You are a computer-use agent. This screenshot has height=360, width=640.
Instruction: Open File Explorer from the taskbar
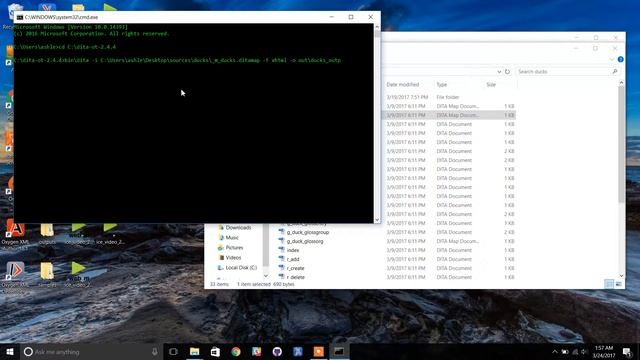[194, 351]
